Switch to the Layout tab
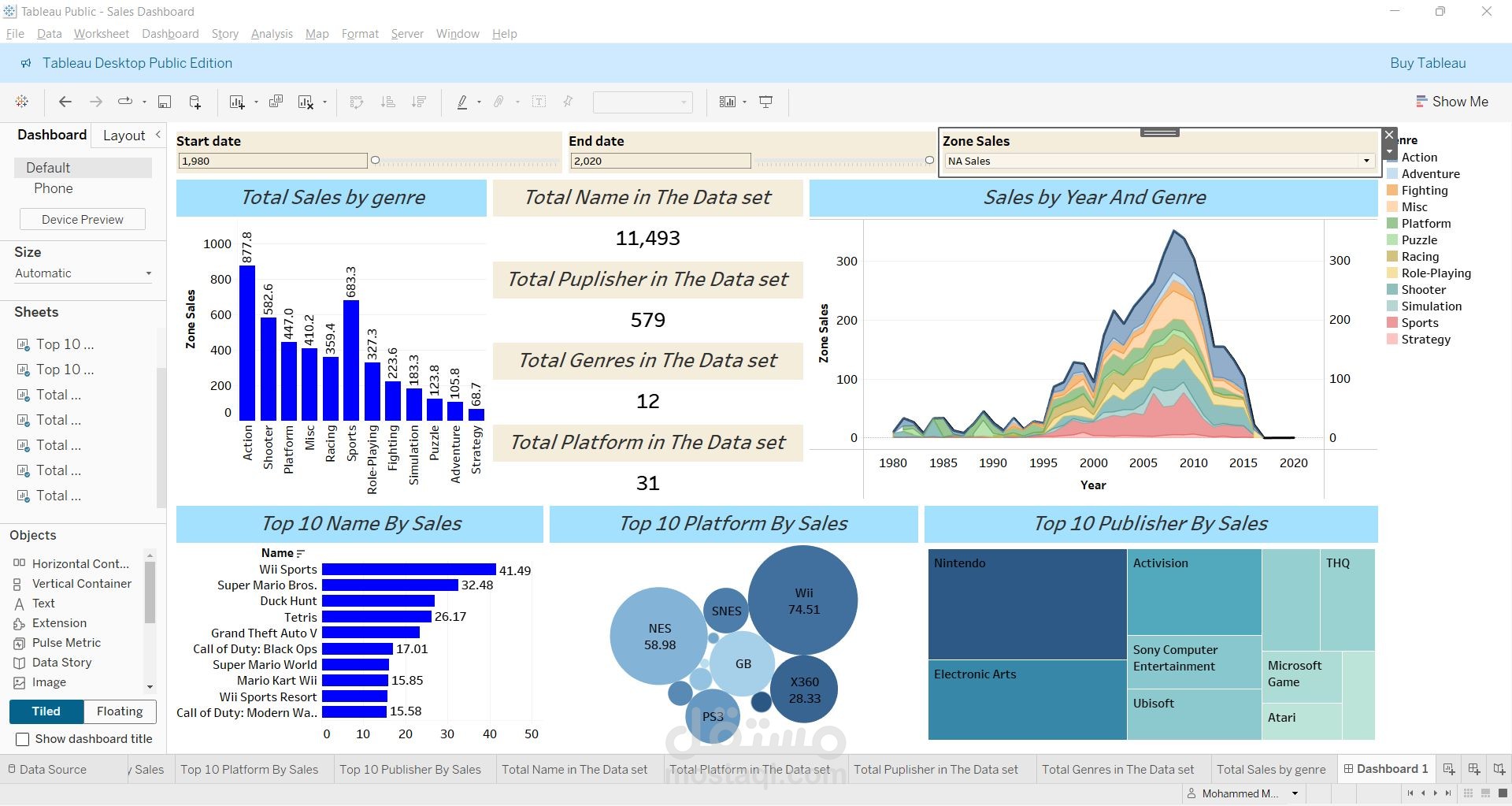This screenshot has height=806, width=1512. (124, 136)
